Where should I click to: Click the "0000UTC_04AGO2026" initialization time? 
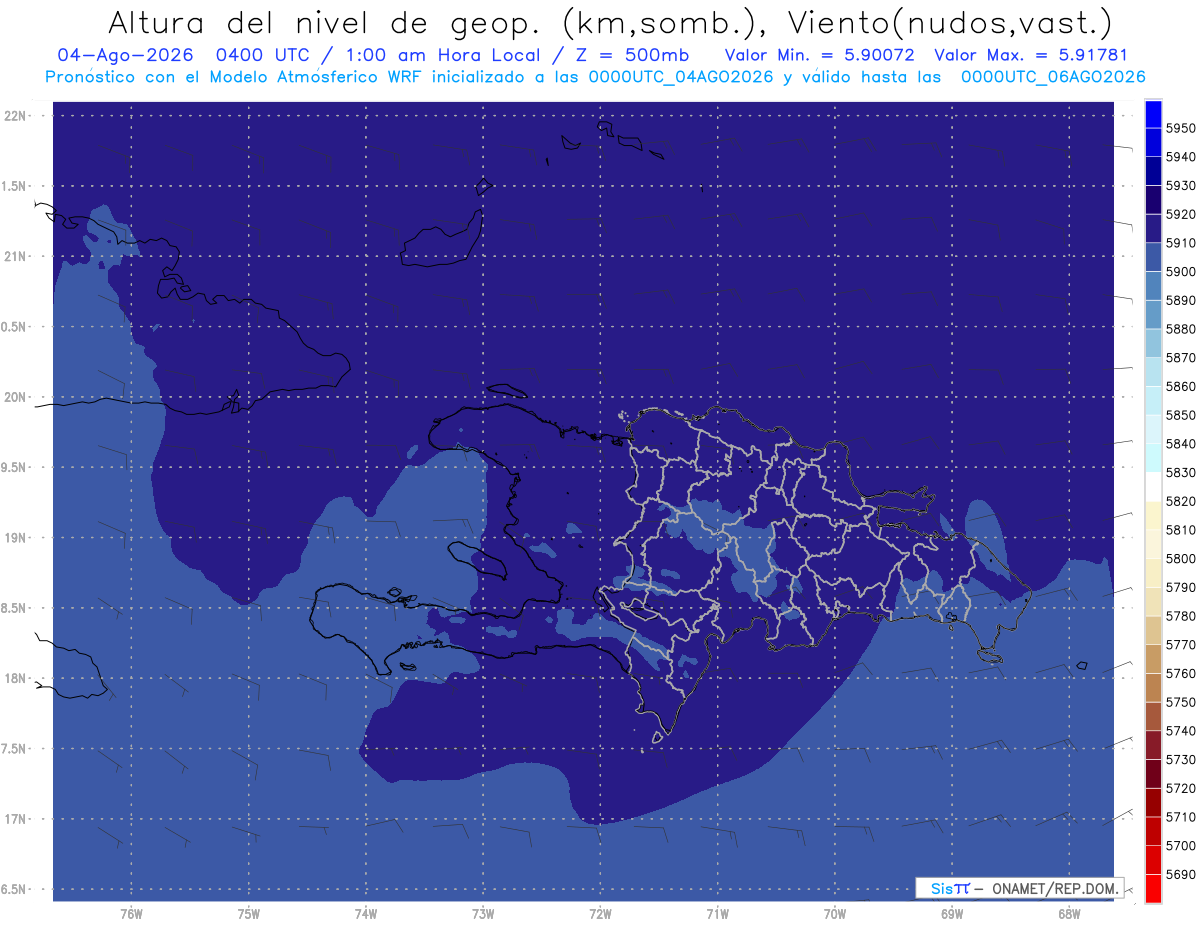pyautogui.click(x=681, y=76)
